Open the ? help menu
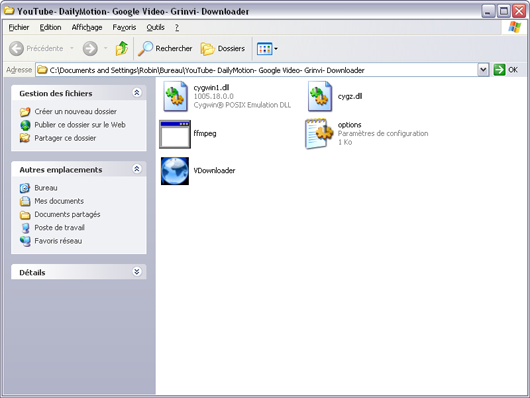Screen dimensions: 530x398 177,27
